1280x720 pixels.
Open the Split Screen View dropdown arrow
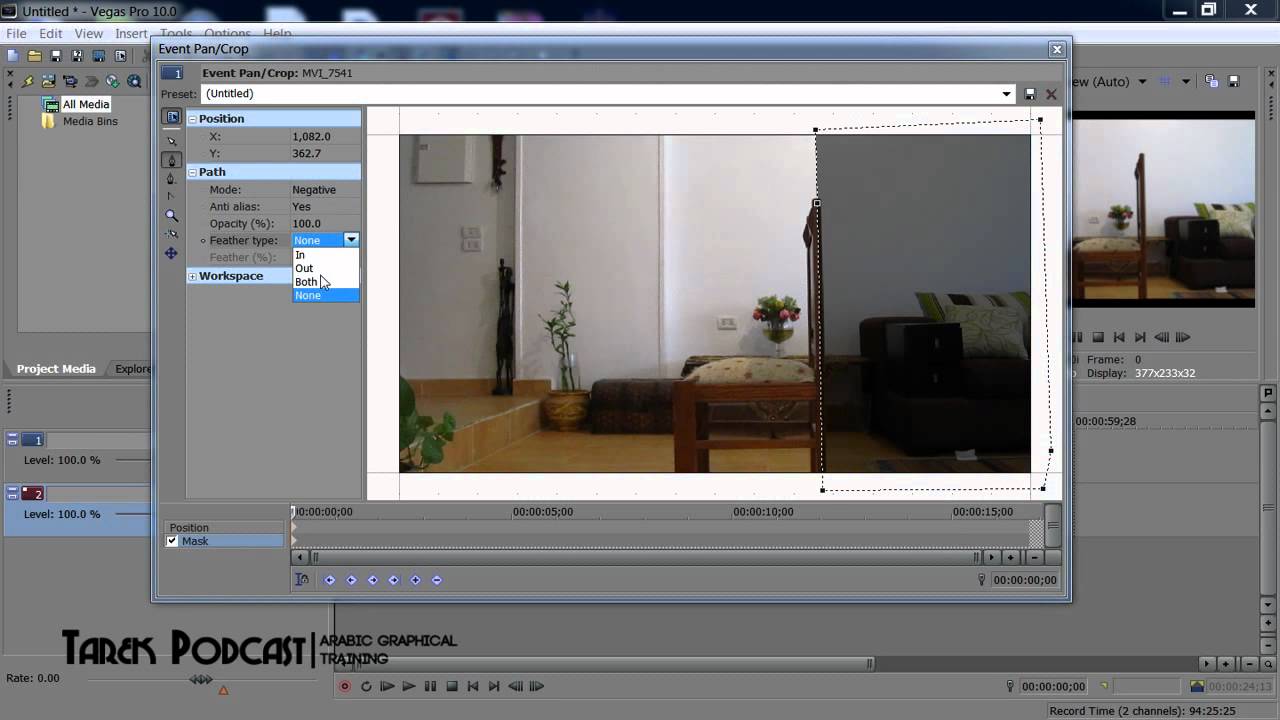[1186, 82]
